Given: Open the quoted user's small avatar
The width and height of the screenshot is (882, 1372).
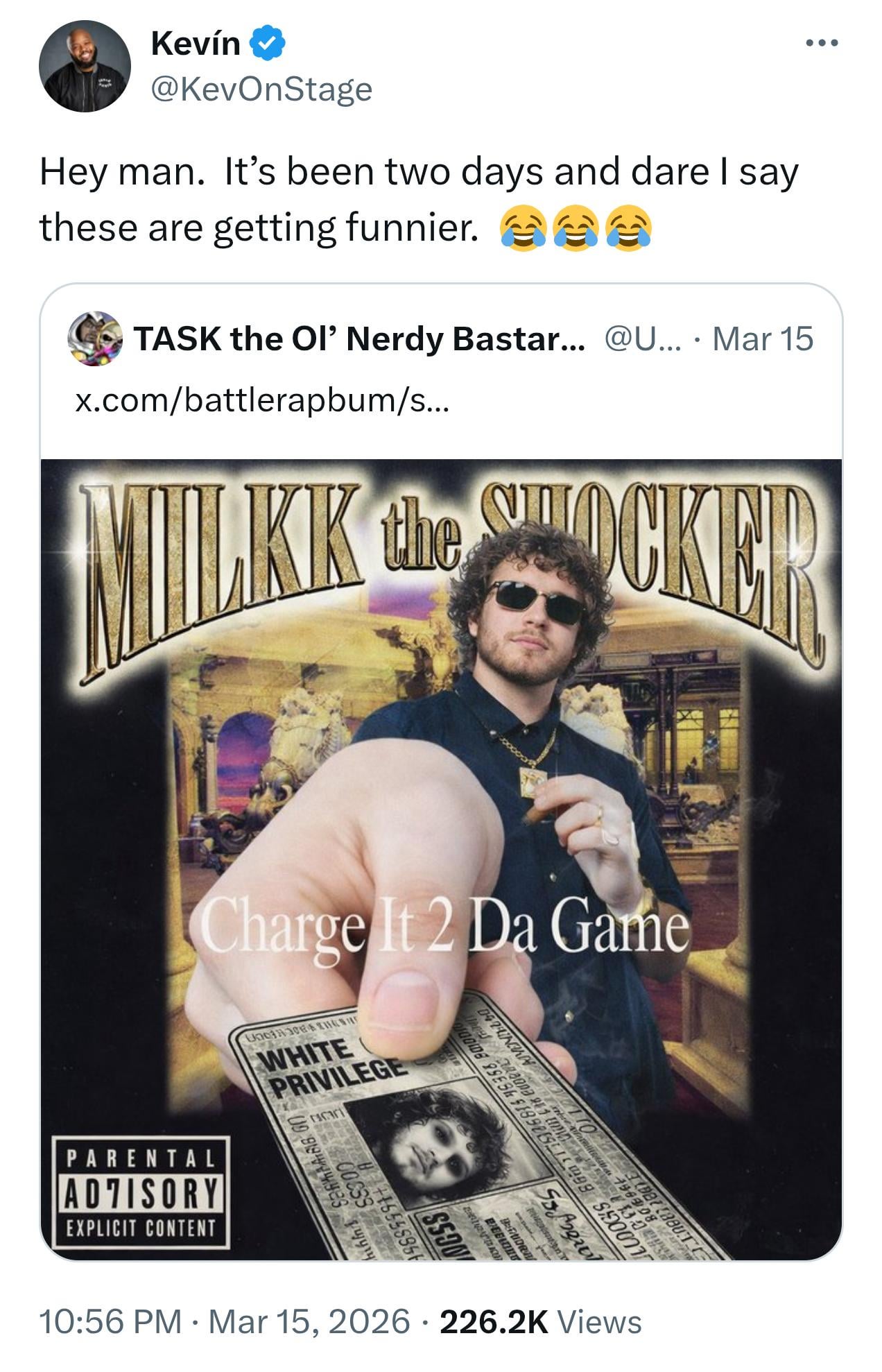Looking at the screenshot, I should tap(95, 338).
